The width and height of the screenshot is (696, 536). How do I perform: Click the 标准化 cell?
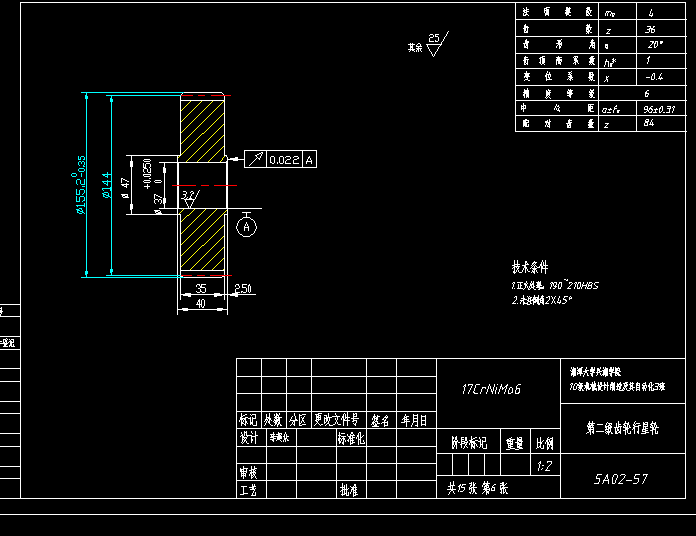click(x=351, y=438)
